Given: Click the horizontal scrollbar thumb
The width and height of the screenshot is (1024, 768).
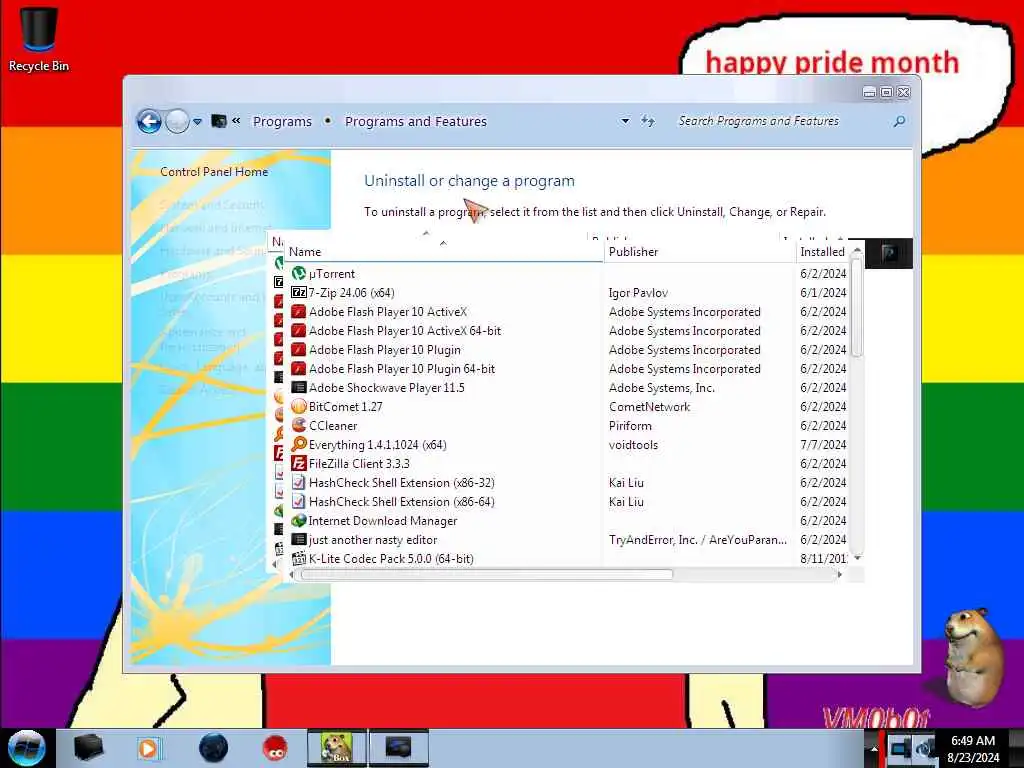Looking at the screenshot, I should tap(487, 575).
